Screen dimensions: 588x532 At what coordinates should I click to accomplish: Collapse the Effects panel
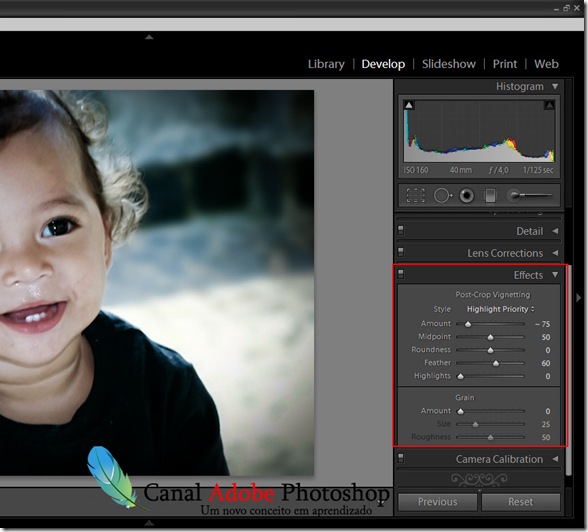coord(555,275)
